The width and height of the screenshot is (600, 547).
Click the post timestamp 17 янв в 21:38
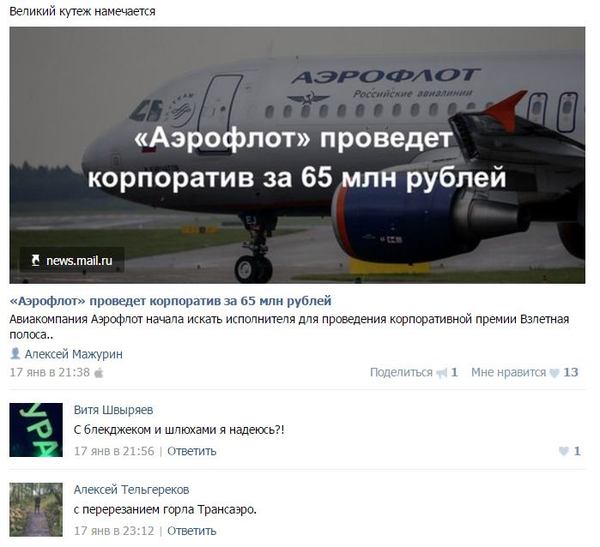50,372
